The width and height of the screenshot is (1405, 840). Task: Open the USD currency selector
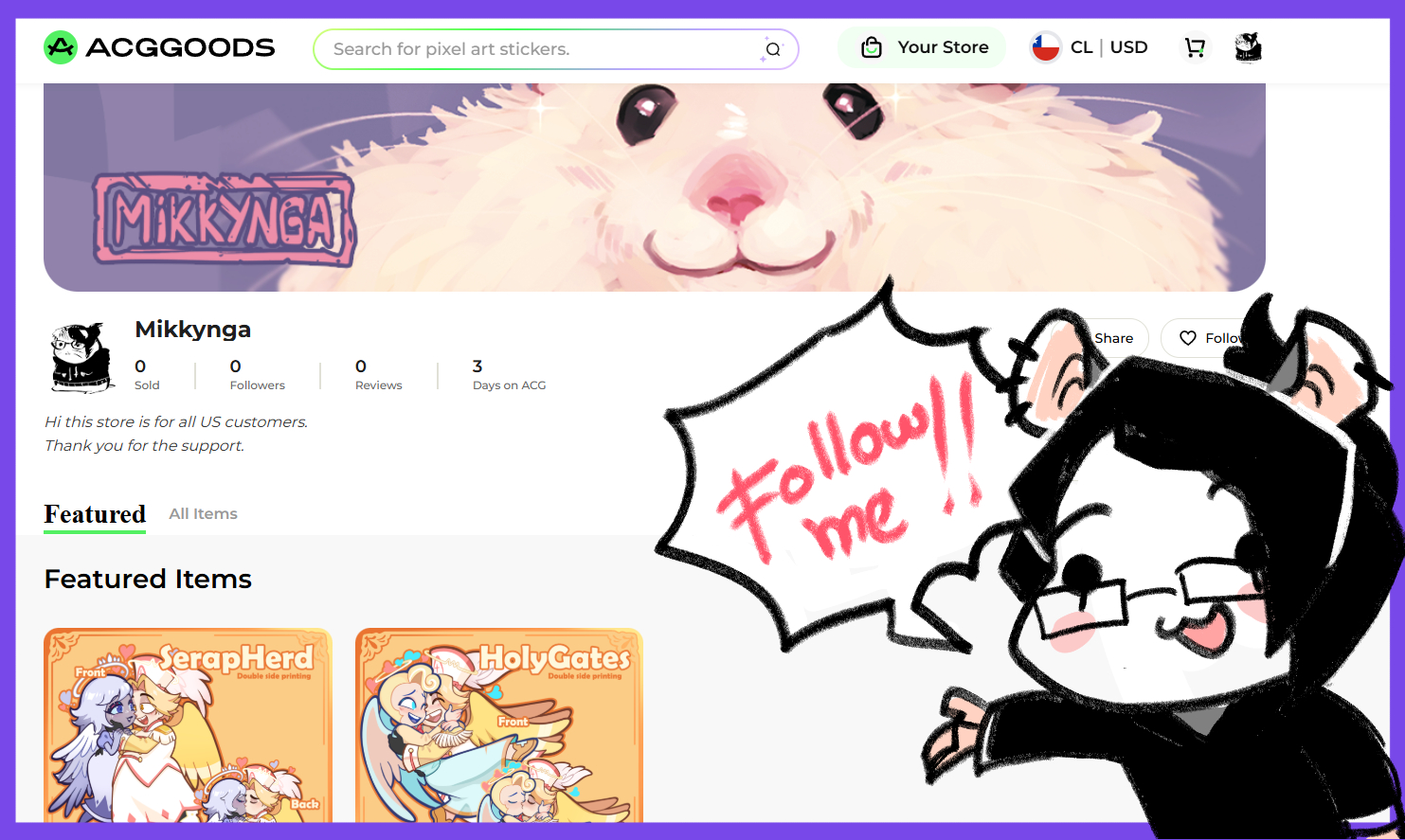point(1128,47)
